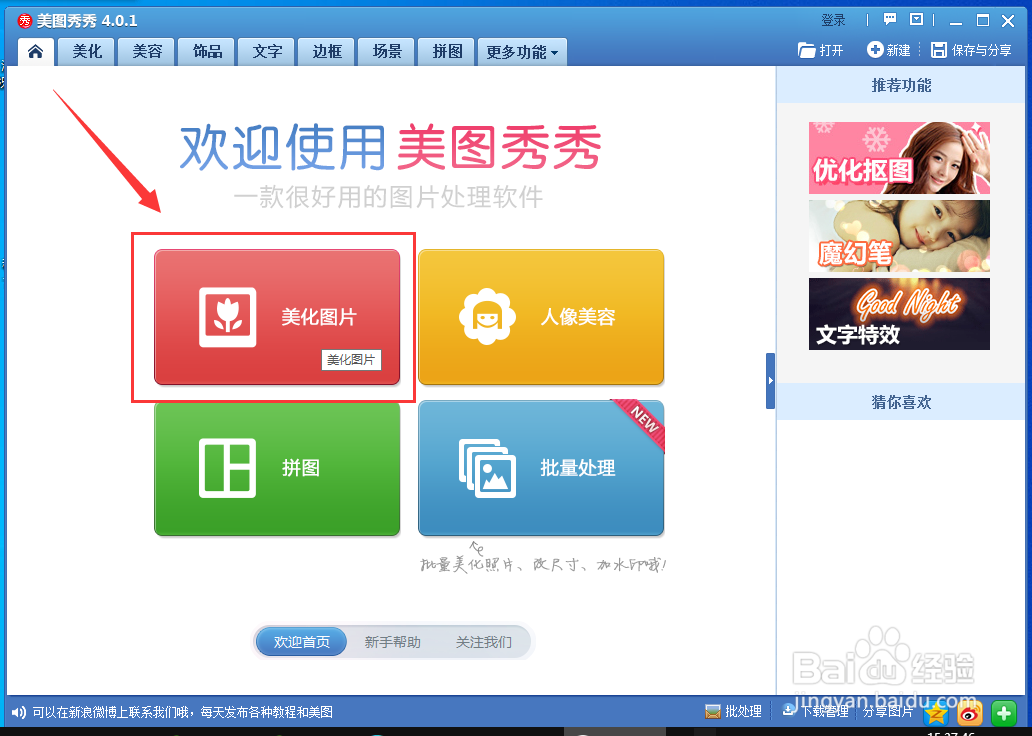Click the 推荐功能 panel header
This screenshot has height=736, width=1032.
tap(901, 85)
